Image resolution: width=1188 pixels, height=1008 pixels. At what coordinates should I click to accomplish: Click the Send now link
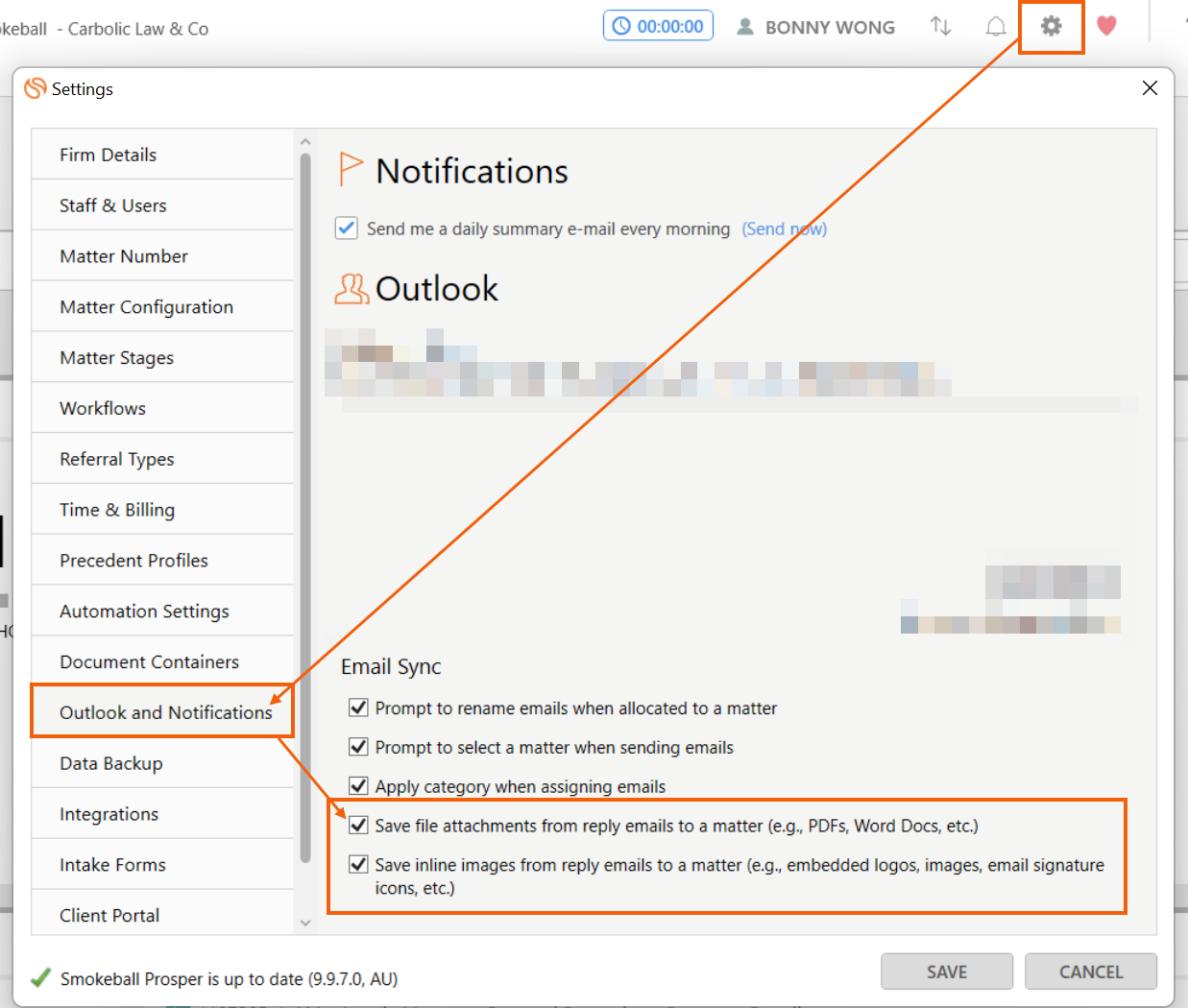point(784,228)
